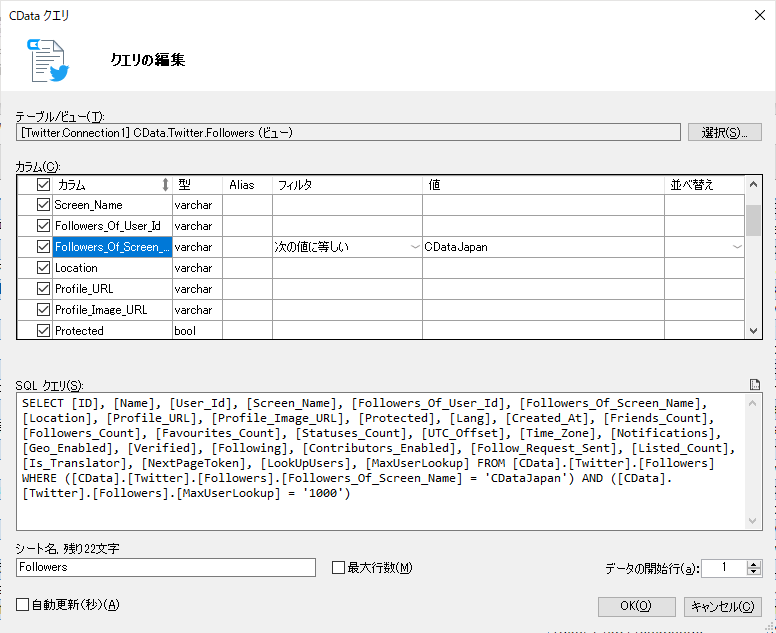Click the CData Twitter query document icon
776x633 pixels.
pyautogui.click(x=48, y=61)
